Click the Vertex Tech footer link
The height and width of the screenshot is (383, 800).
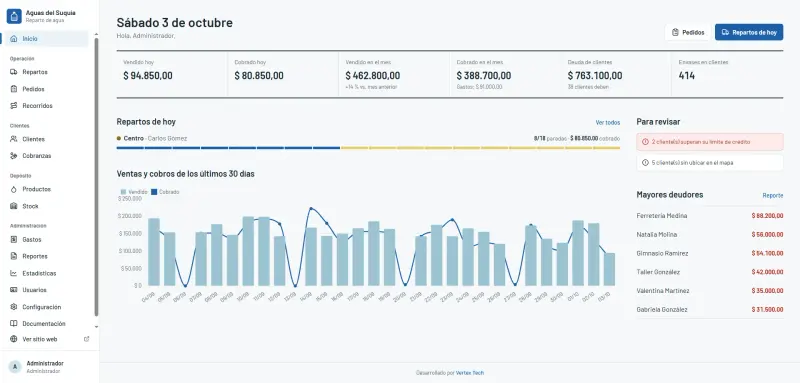pos(470,373)
